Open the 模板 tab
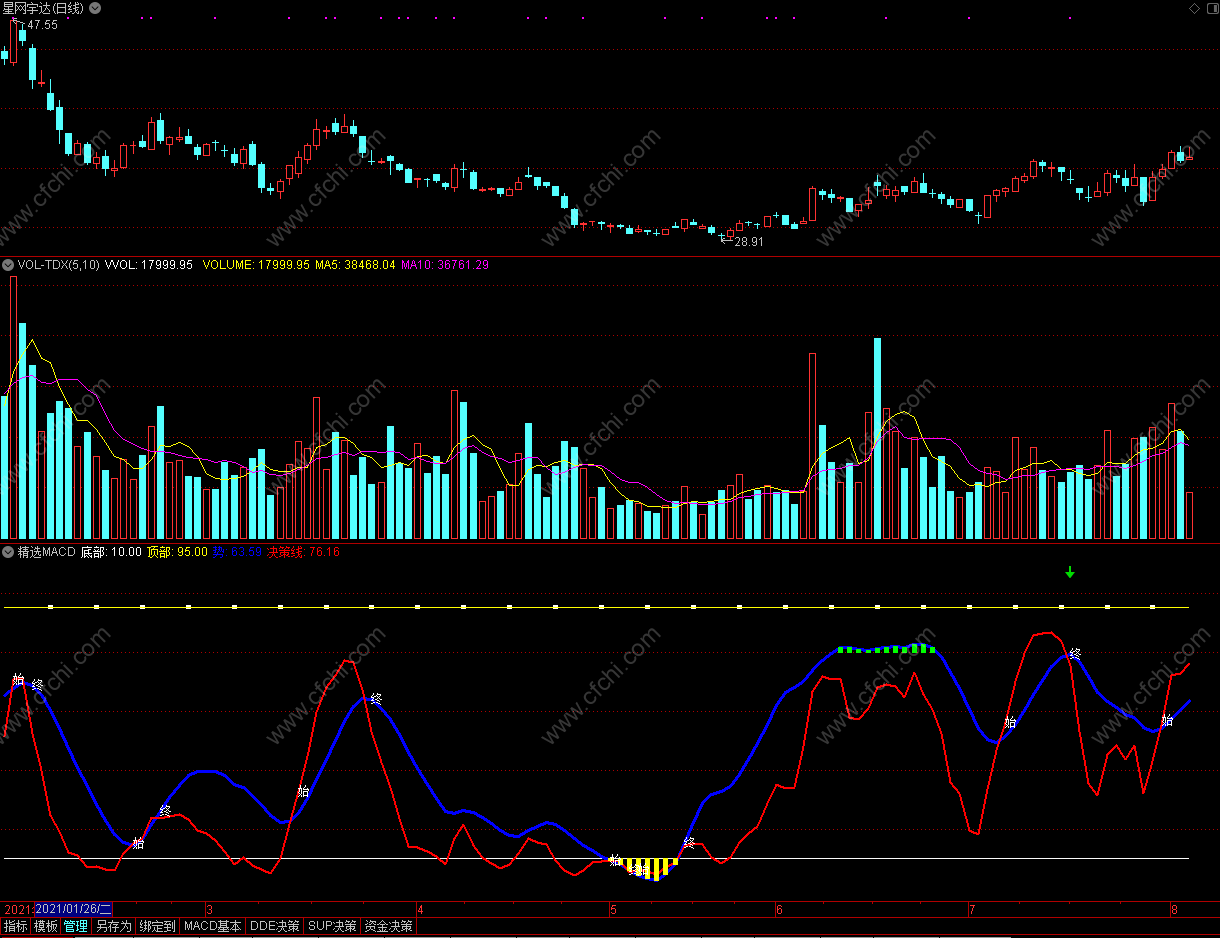1220x938 pixels. click(x=46, y=927)
